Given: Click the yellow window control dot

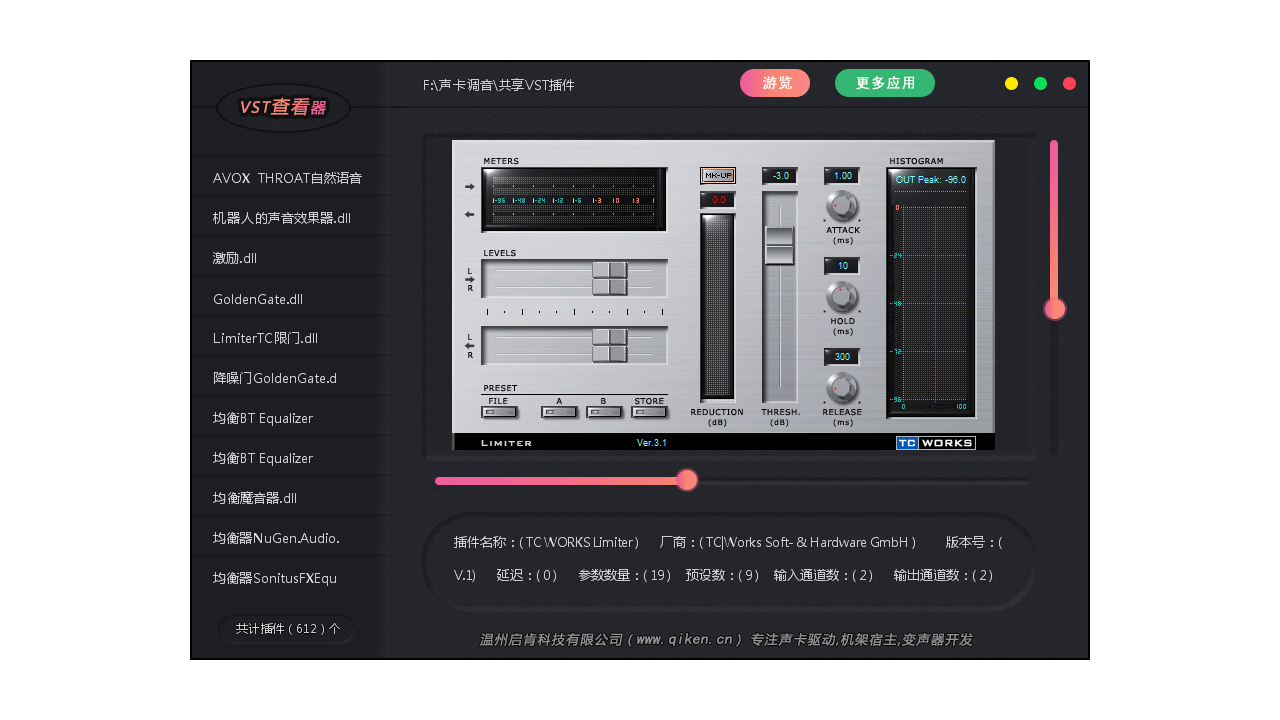Looking at the screenshot, I should [1011, 84].
